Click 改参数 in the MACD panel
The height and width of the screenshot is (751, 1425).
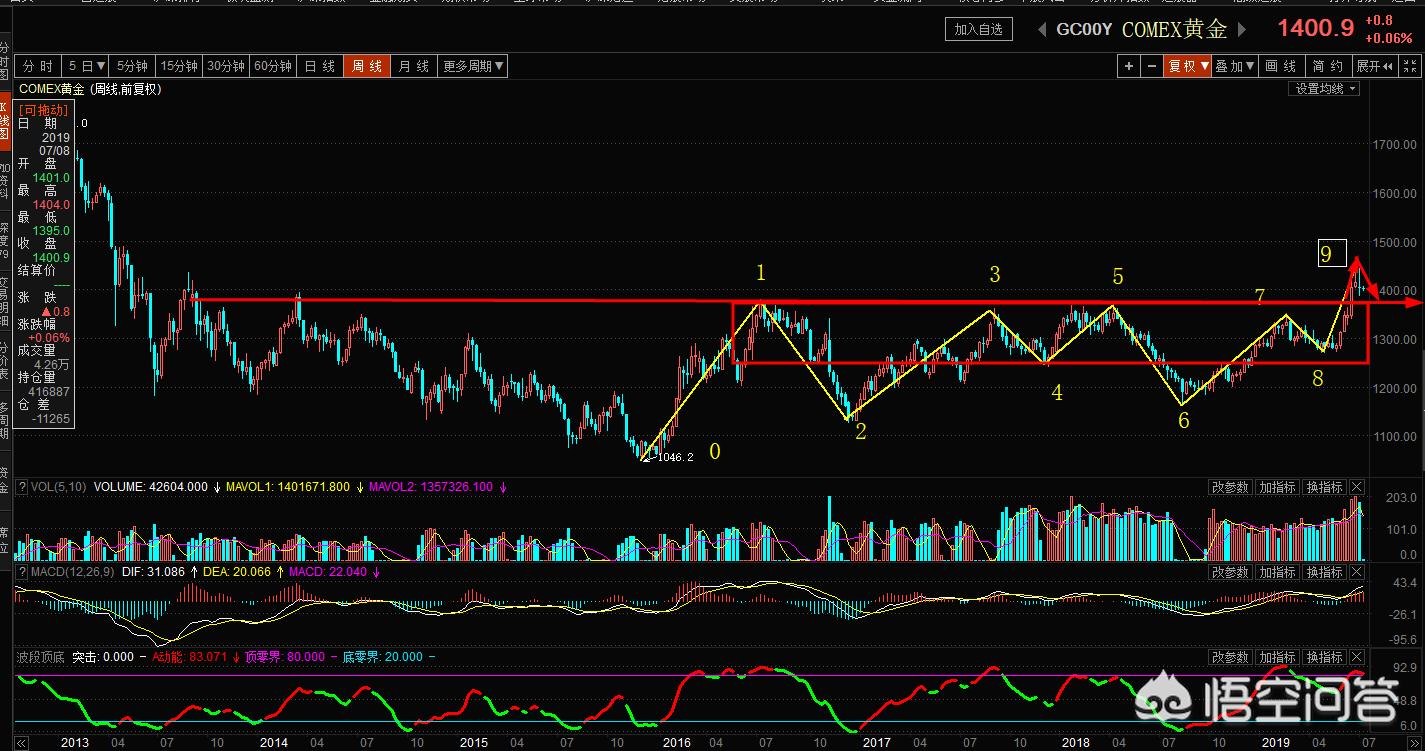click(x=1230, y=572)
